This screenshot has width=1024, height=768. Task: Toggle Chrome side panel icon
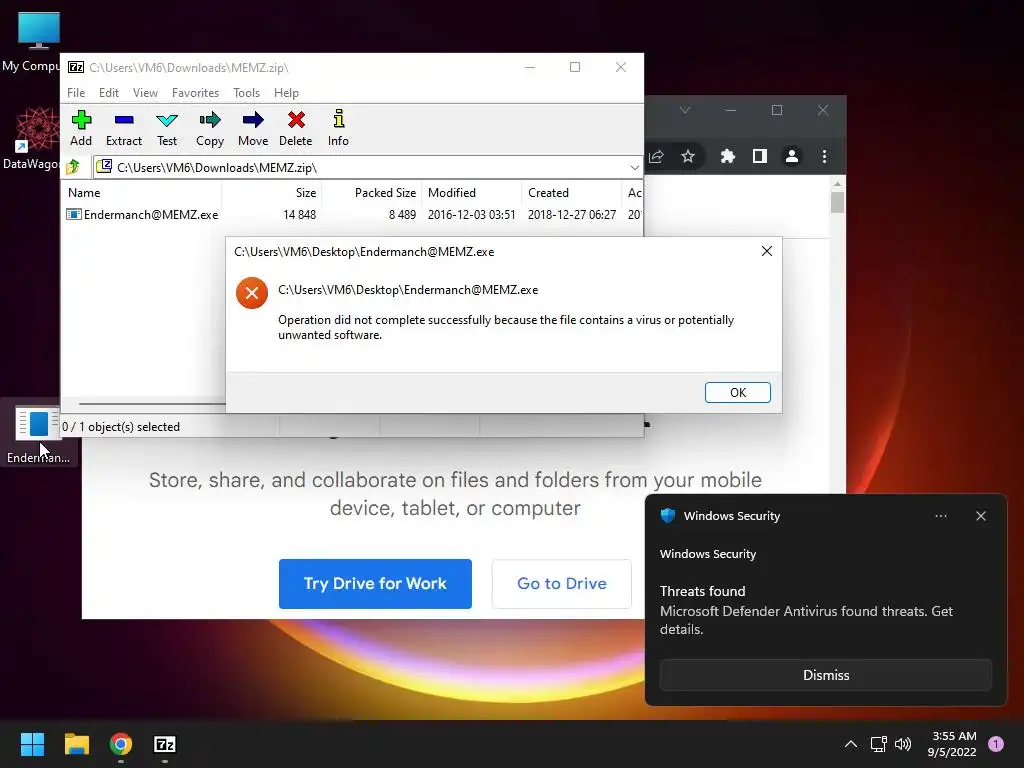click(760, 156)
